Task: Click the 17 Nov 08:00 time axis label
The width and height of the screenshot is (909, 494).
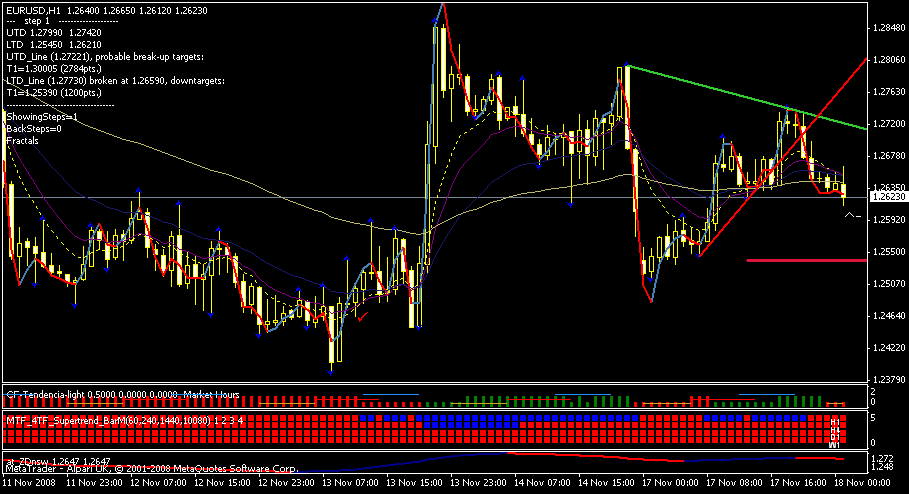Action: 732,482
